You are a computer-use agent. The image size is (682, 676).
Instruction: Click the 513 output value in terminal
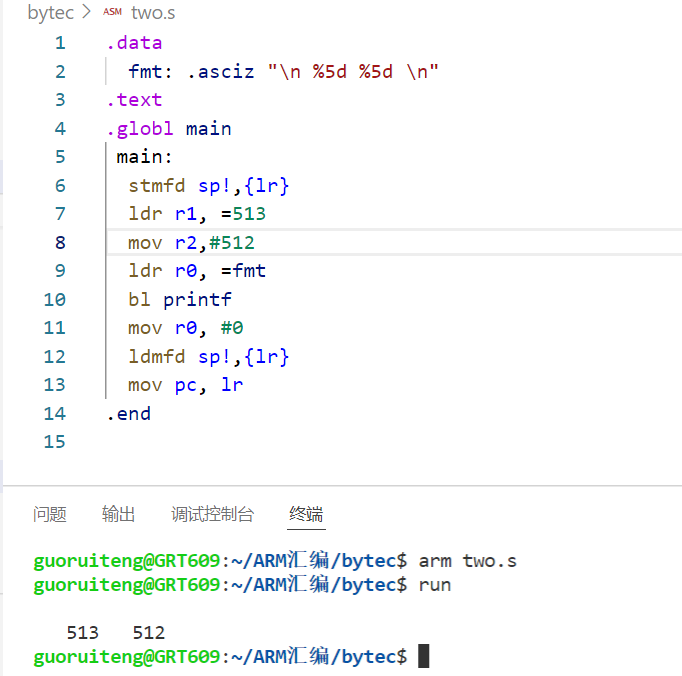coord(83,632)
